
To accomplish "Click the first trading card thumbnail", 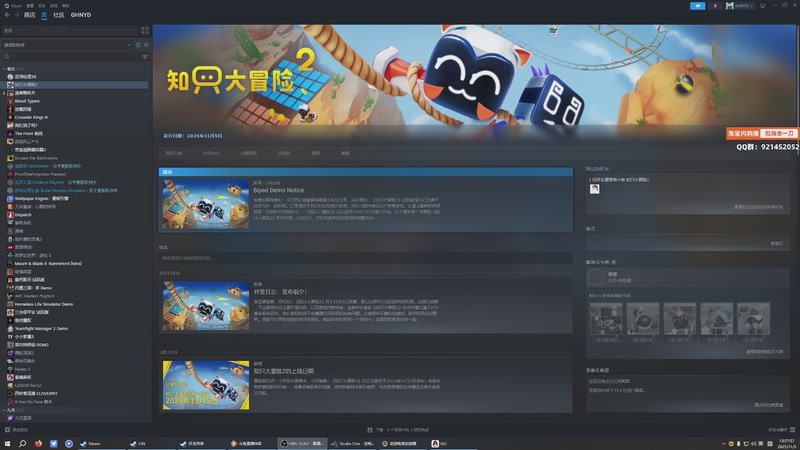I will [x=606, y=321].
